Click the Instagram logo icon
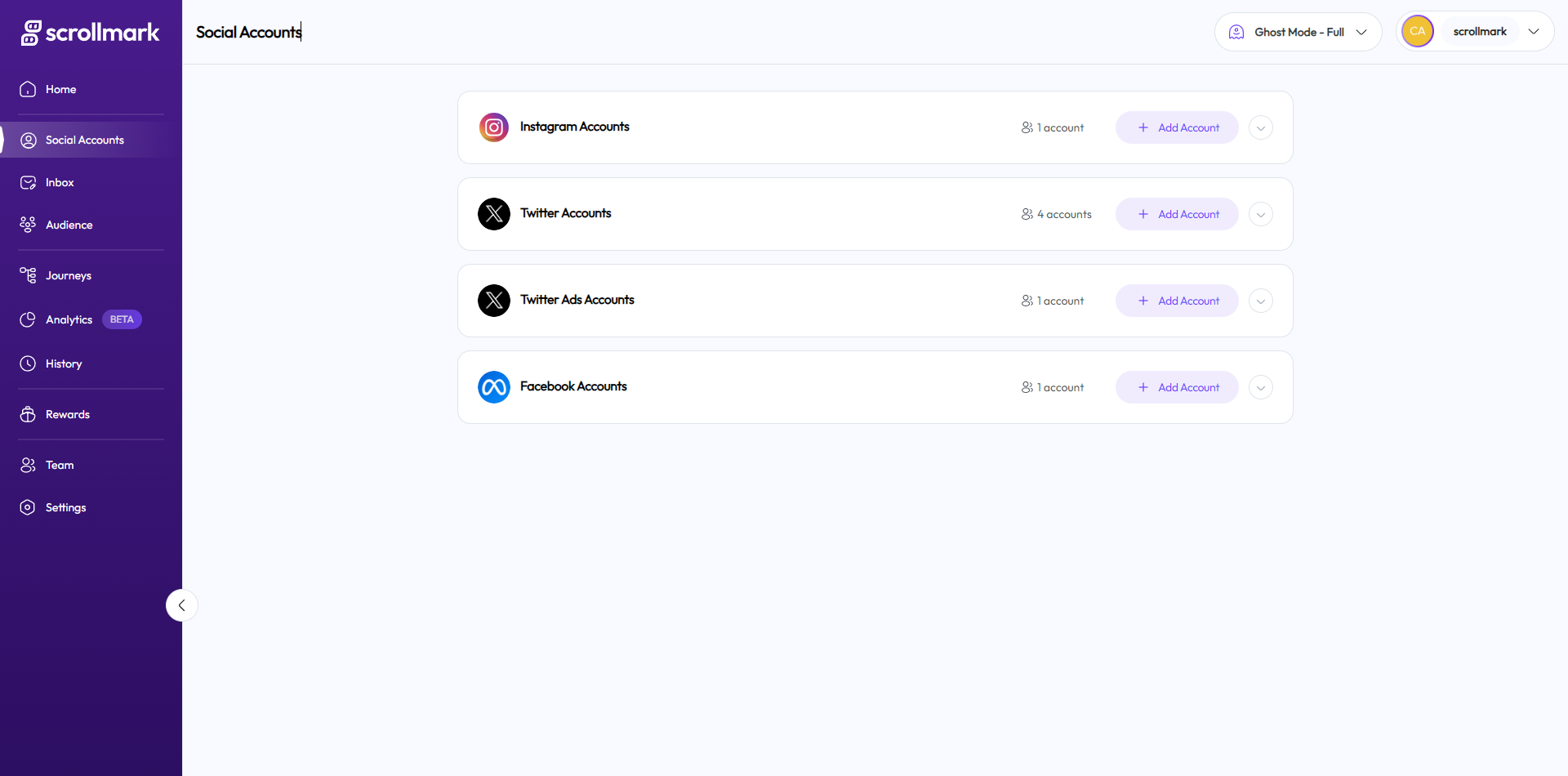The height and width of the screenshot is (776, 1568). [494, 127]
